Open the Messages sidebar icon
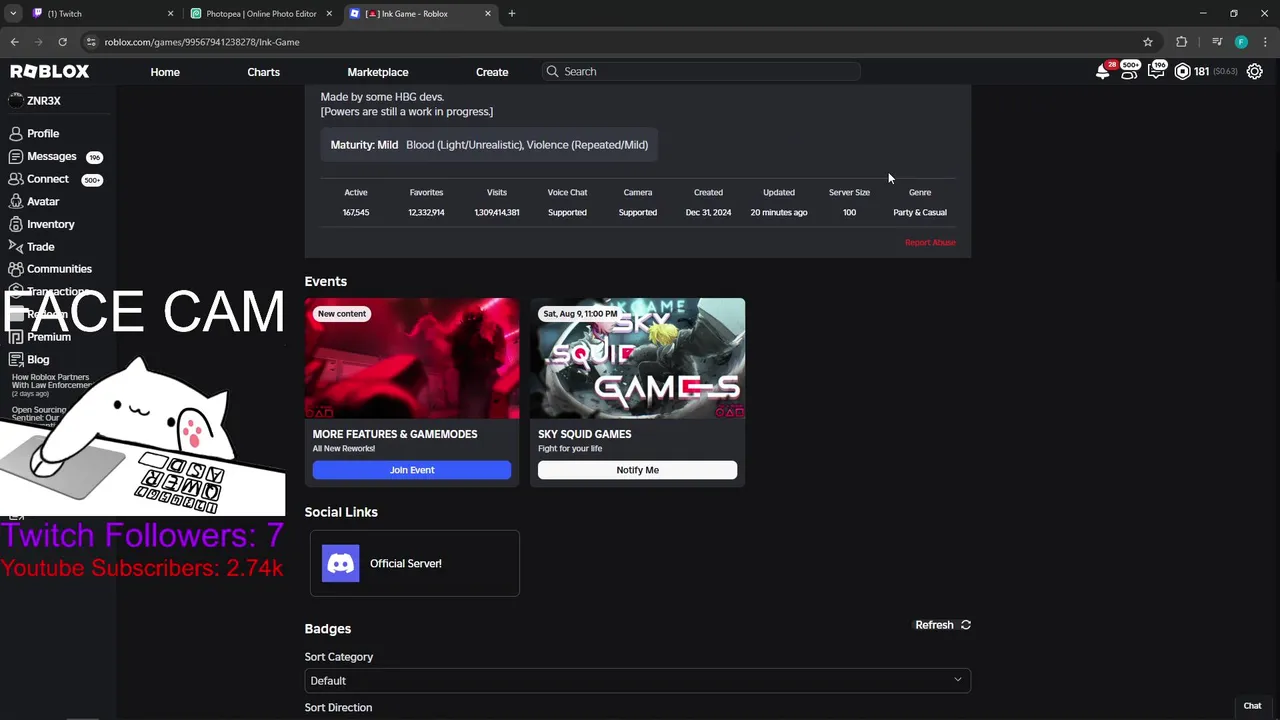The height and width of the screenshot is (720, 1280). pos(16,157)
